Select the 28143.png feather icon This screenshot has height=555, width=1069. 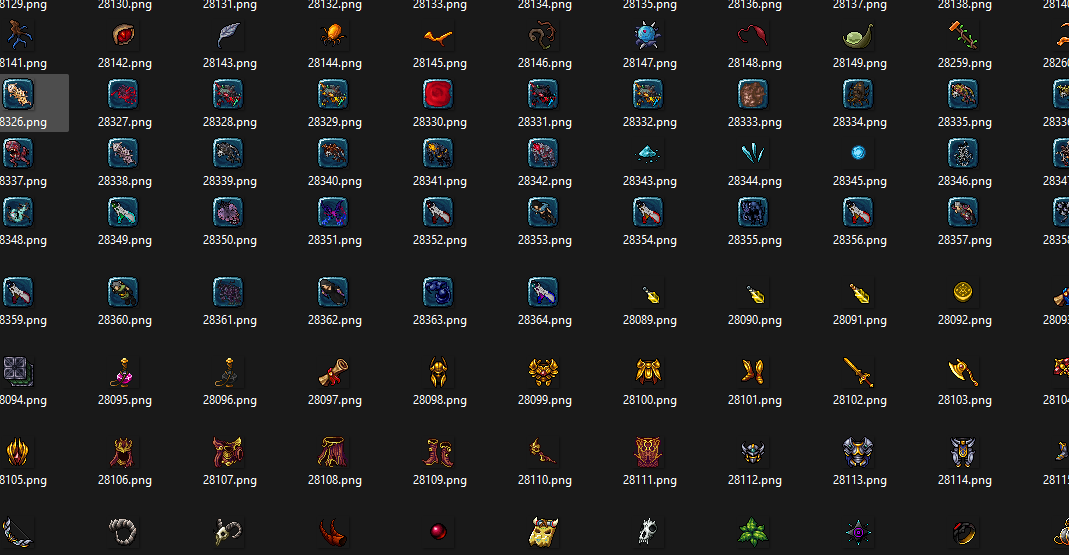pyautogui.click(x=228, y=35)
